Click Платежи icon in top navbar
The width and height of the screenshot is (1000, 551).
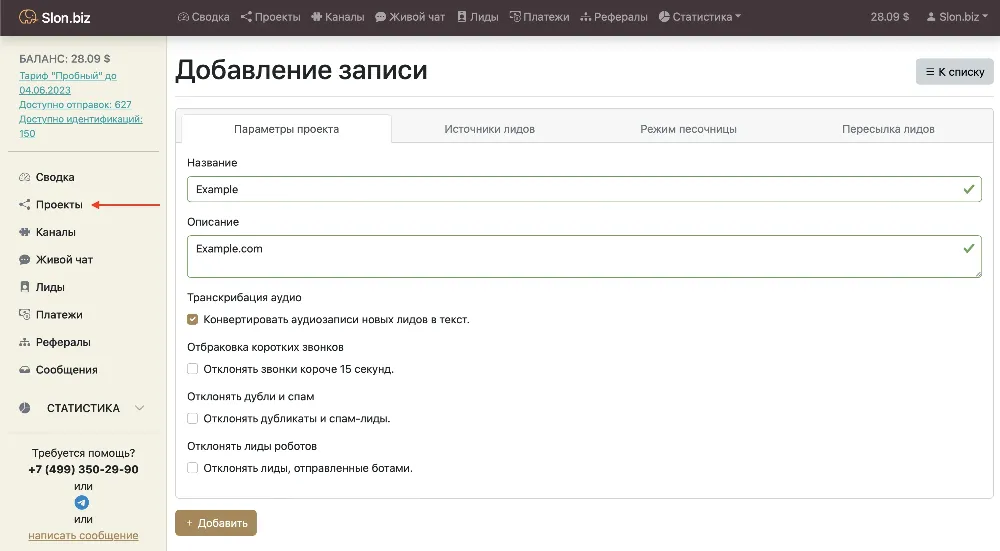(x=515, y=17)
